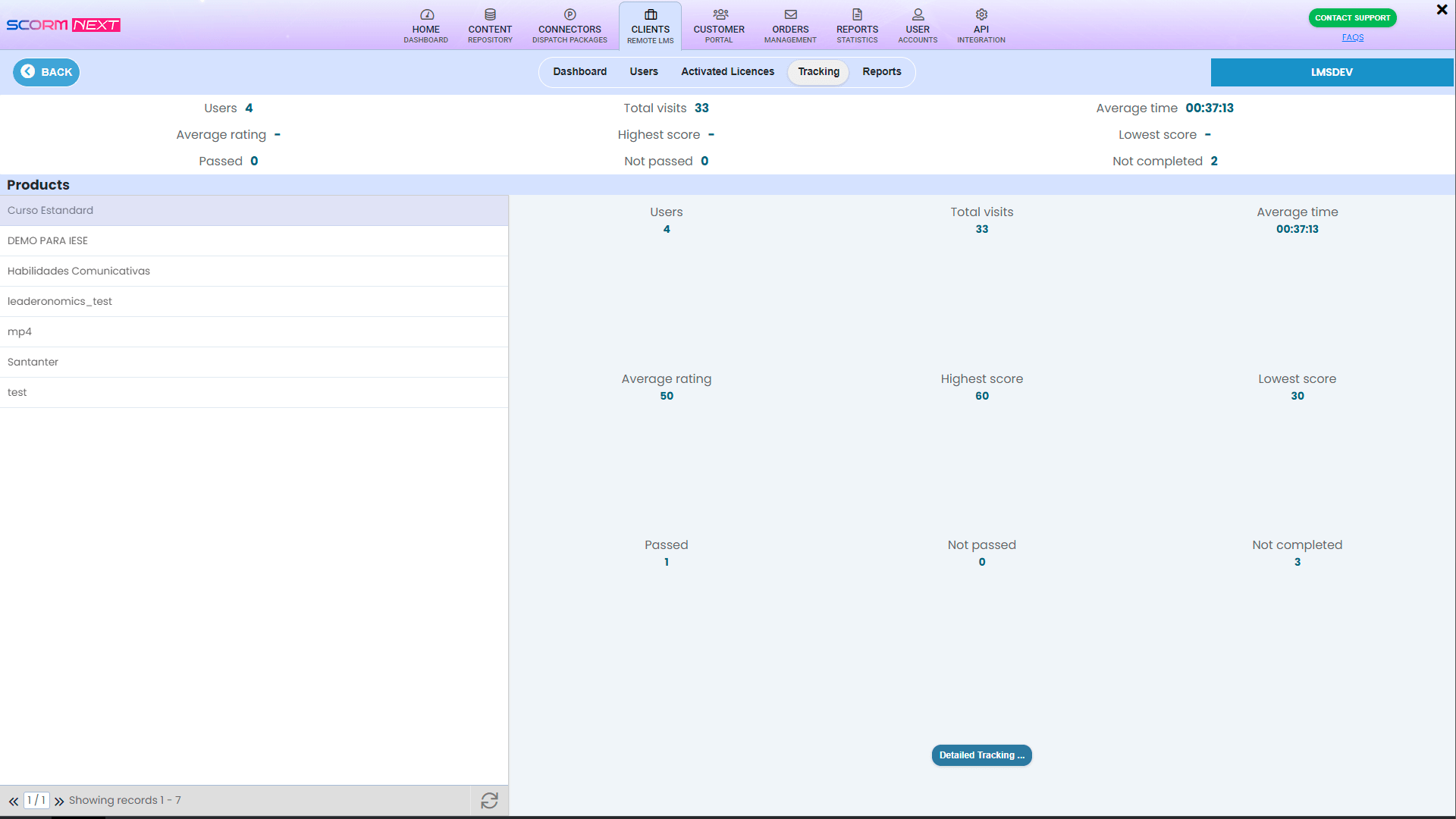
Task: Open Orders Management
Action: click(x=789, y=25)
